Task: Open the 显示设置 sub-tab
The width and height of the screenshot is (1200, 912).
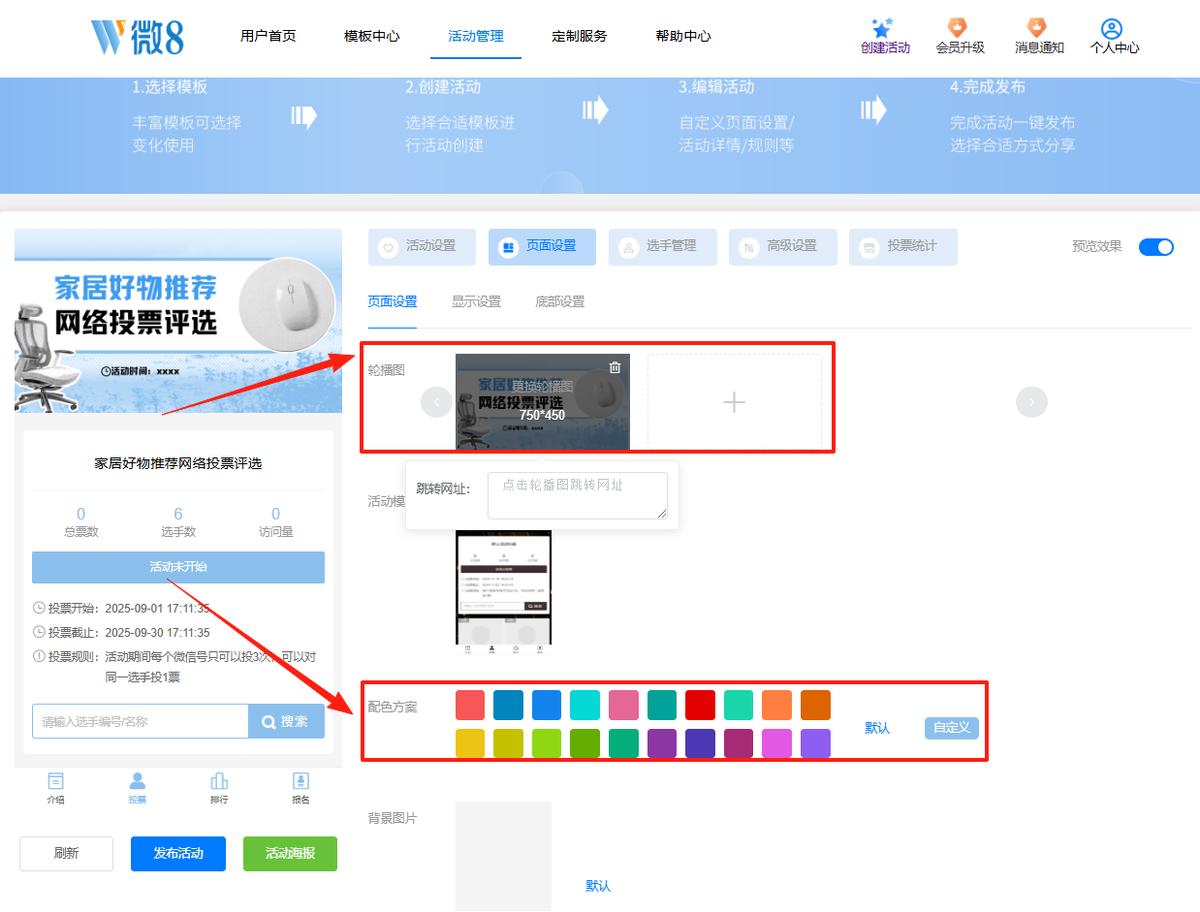Action: [476, 301]
